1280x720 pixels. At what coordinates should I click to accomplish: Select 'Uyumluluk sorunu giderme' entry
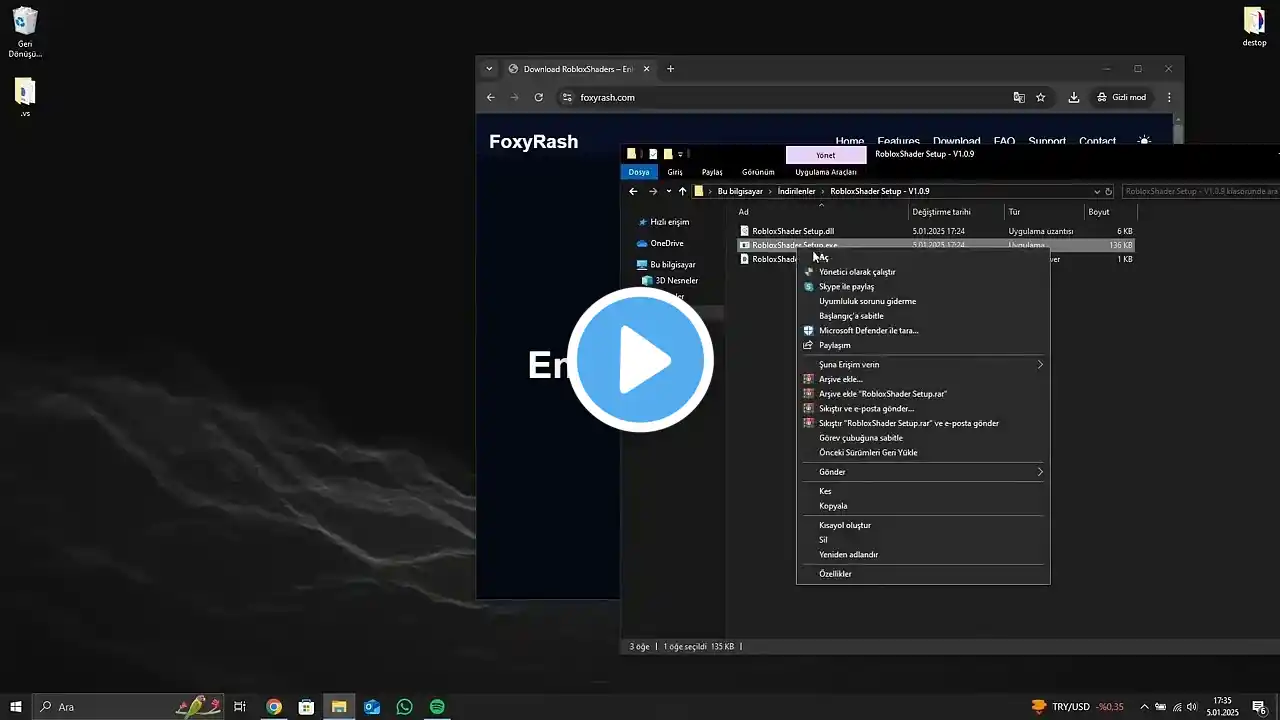[867, 301]
